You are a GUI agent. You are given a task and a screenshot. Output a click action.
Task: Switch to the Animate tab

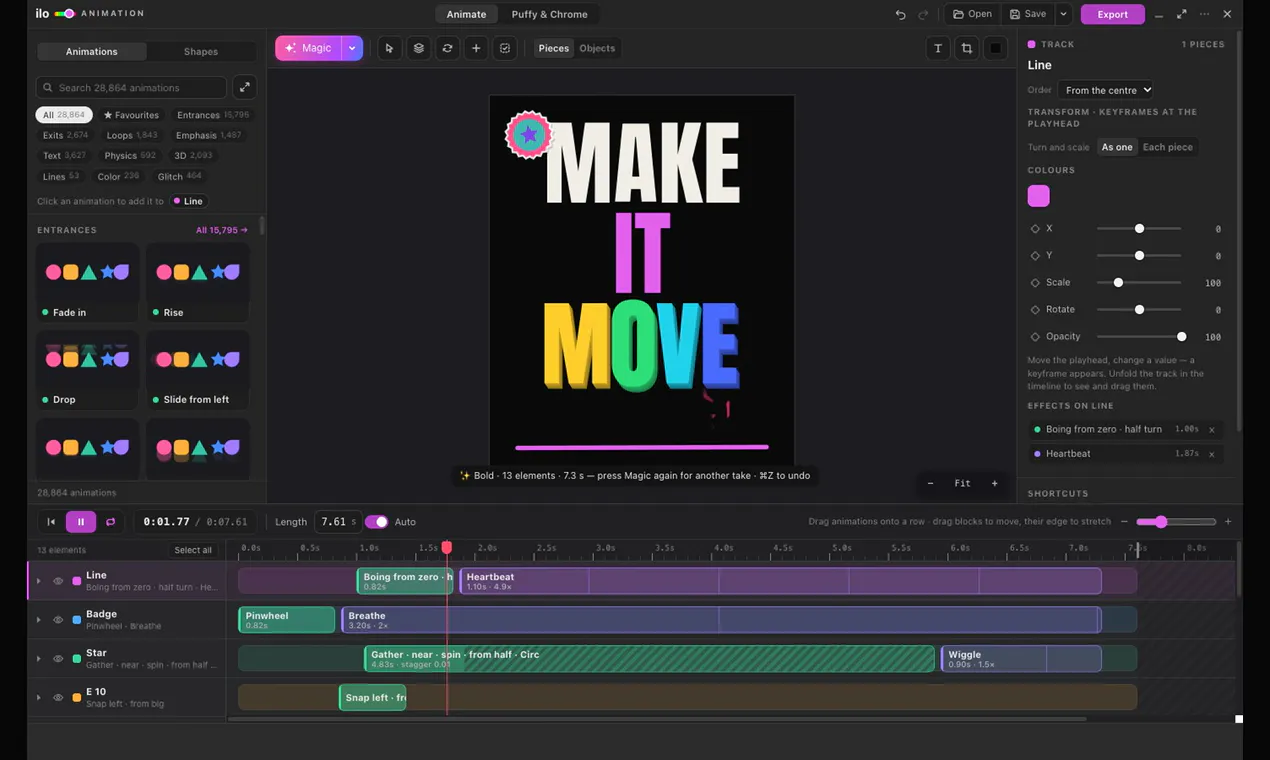pyautogui.click(x=466, y=14)
